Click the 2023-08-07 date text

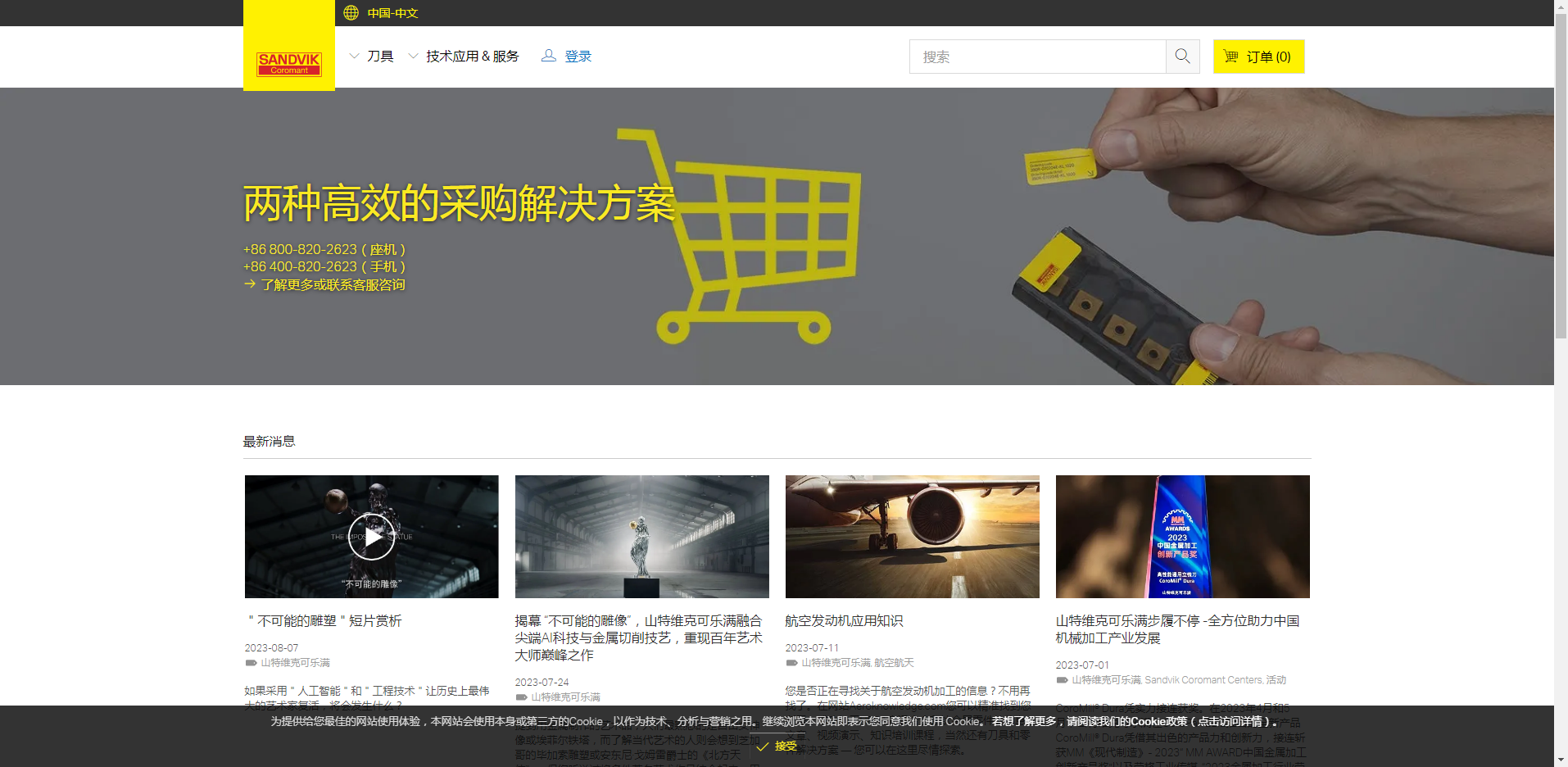pos(271,648)
